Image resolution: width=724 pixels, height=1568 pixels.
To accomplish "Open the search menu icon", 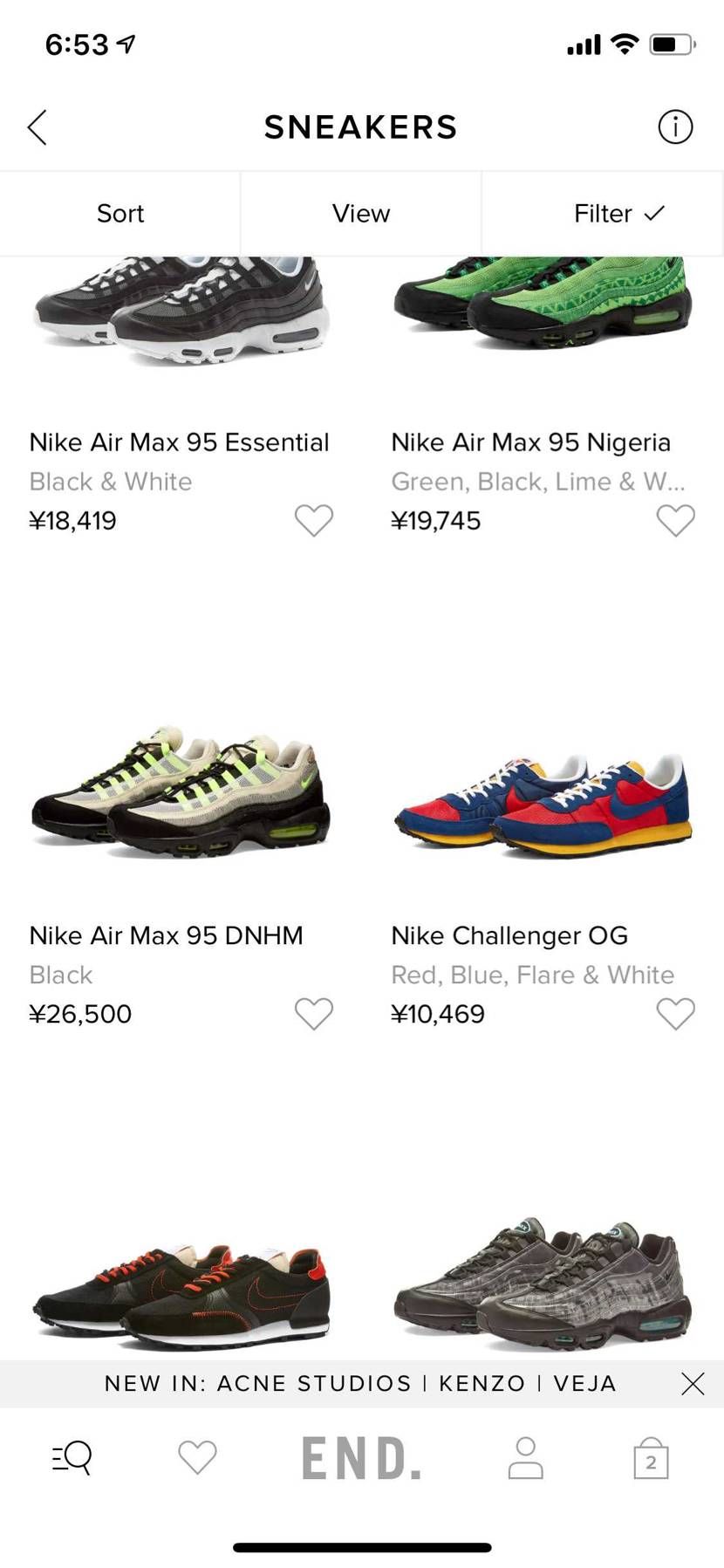I will click(x=72, y=1457).
